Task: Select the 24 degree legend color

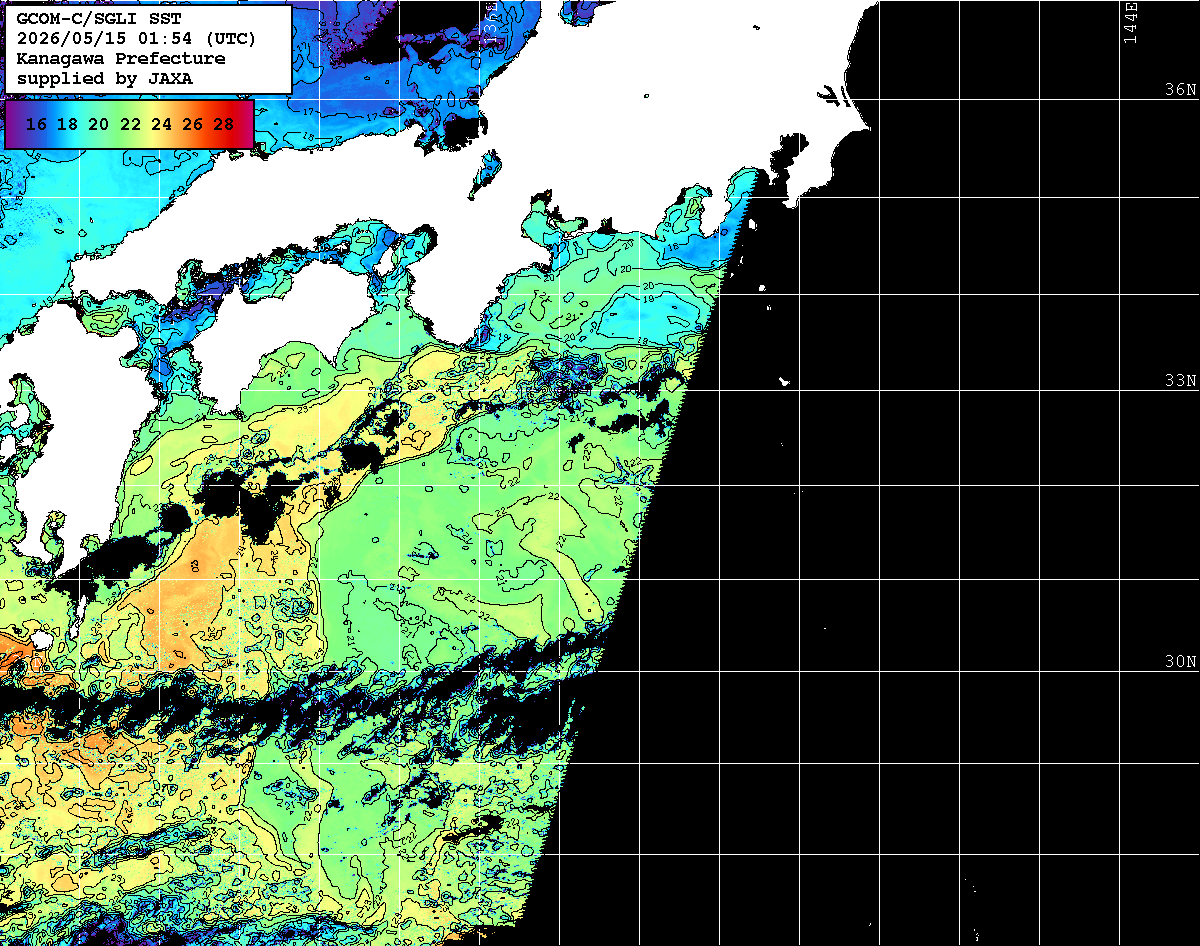Action: tap(161, 124)
